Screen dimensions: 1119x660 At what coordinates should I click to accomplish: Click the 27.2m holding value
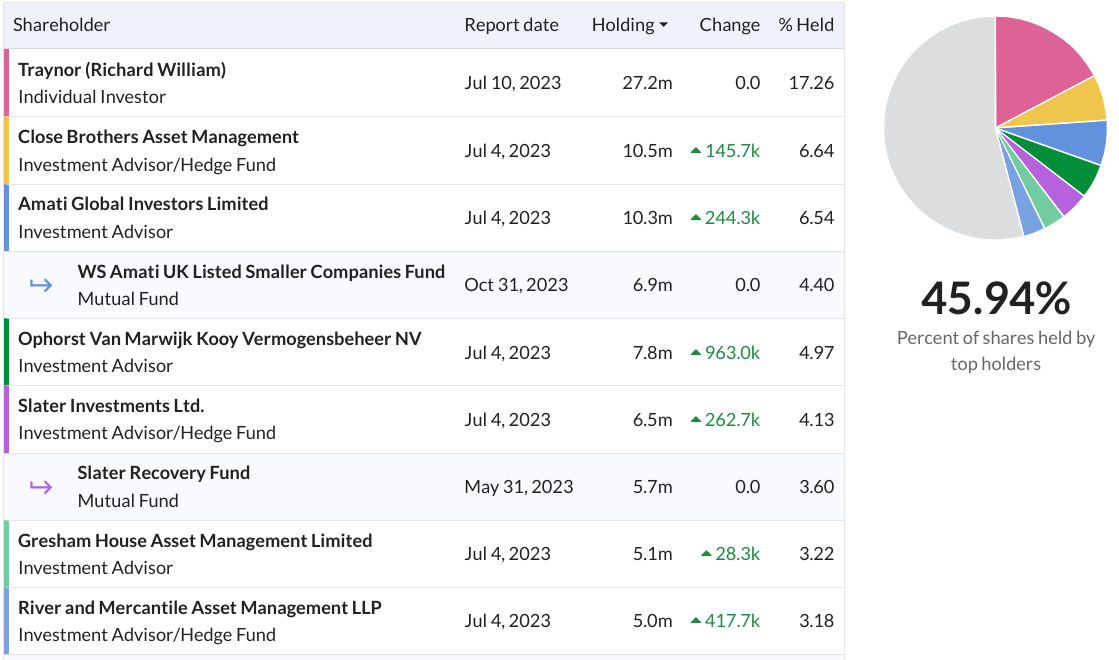pyautogui.click(x=647, y=83)
